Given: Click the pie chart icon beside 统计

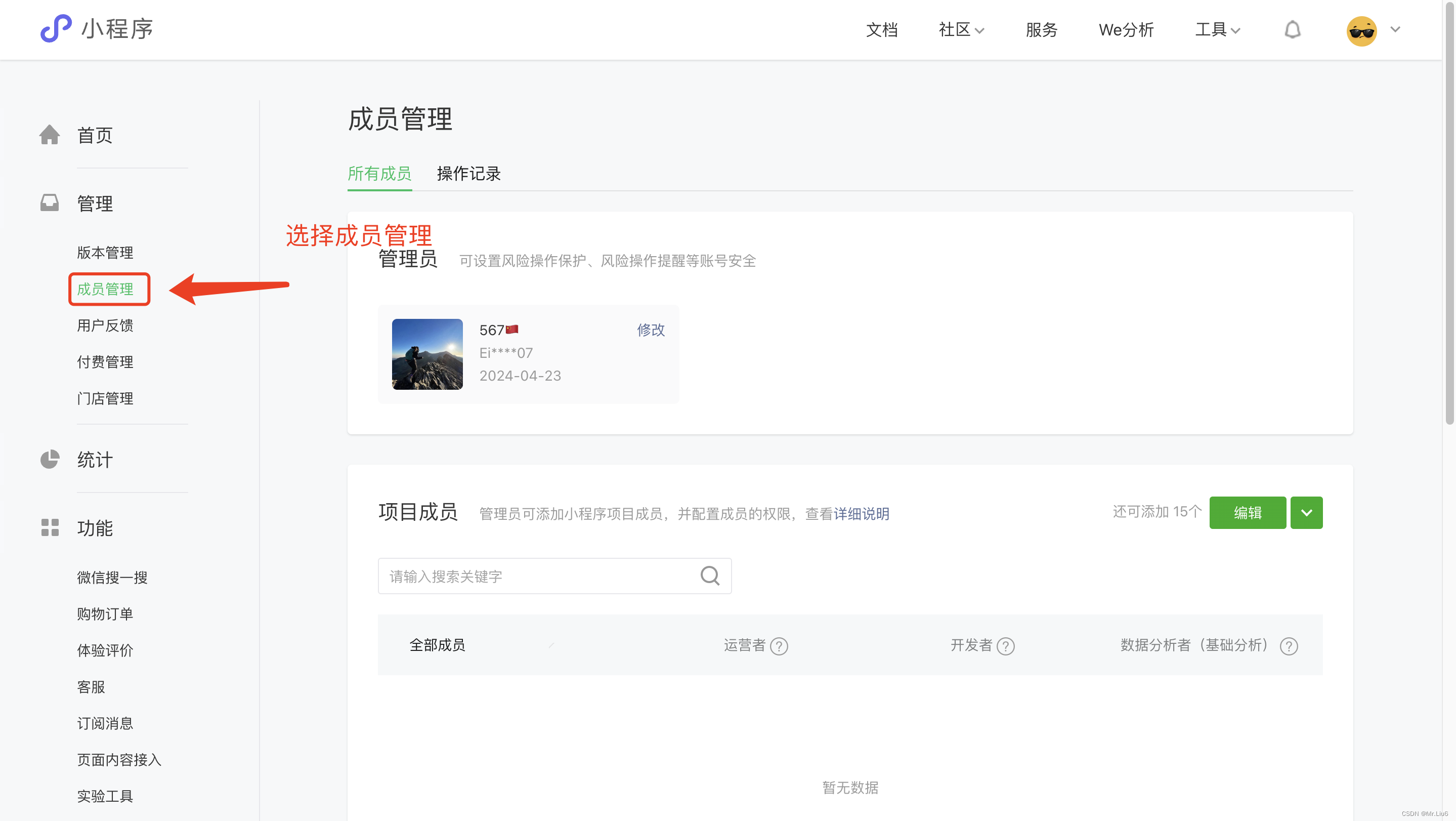Looking at the screenshot, I should pyautogui.click(x=50, y=459).
